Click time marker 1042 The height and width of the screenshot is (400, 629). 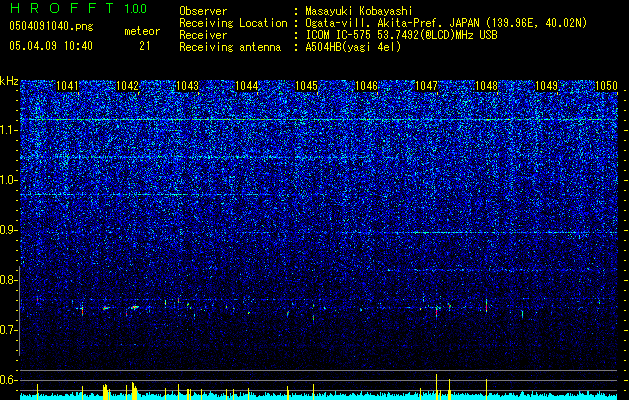127,86
